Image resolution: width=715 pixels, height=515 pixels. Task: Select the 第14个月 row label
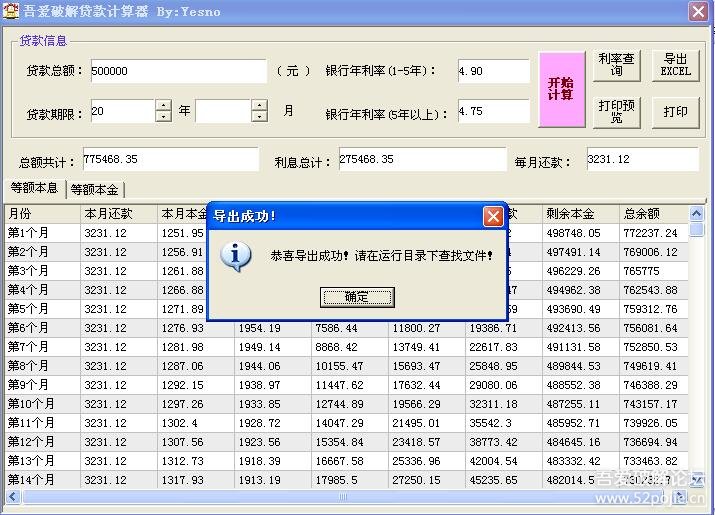point(31,480)
